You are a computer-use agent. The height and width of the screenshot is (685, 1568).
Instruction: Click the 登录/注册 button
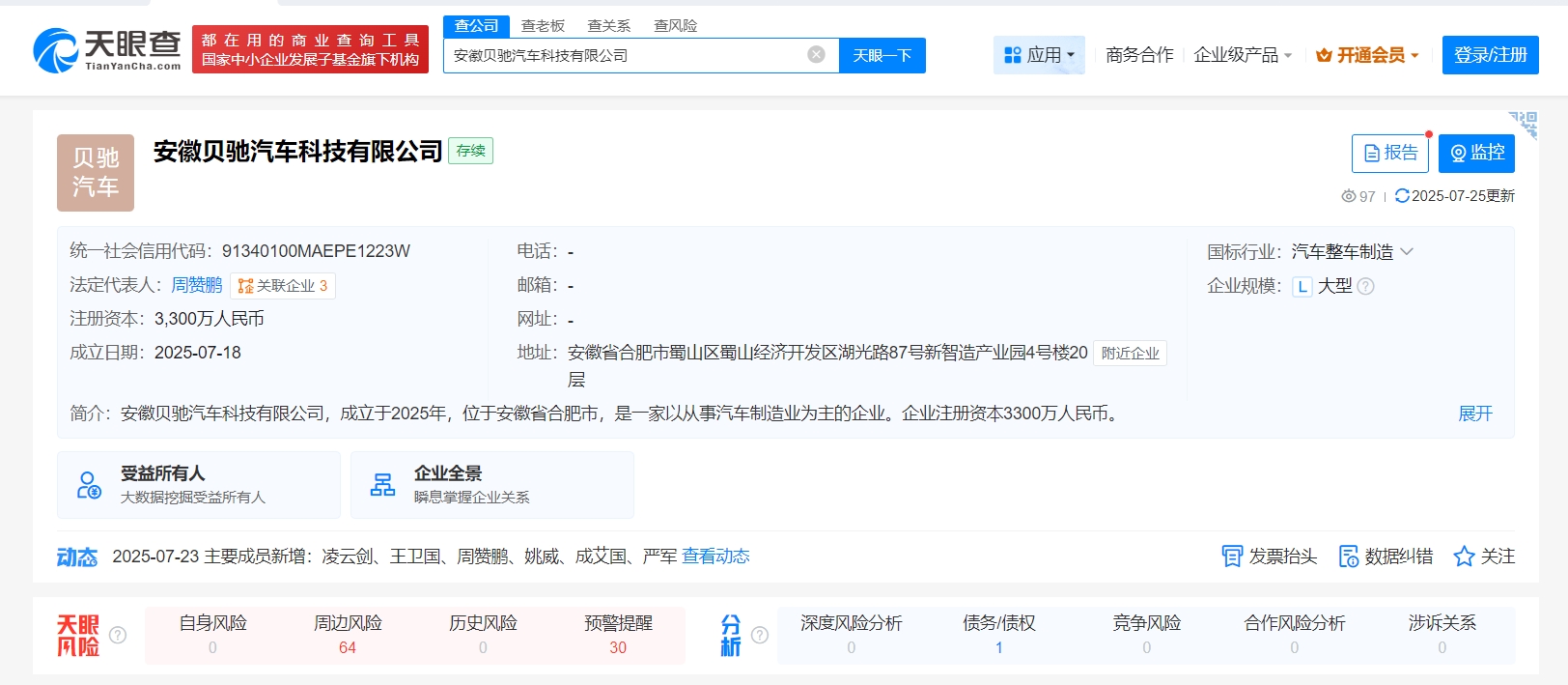[1491, 55]
